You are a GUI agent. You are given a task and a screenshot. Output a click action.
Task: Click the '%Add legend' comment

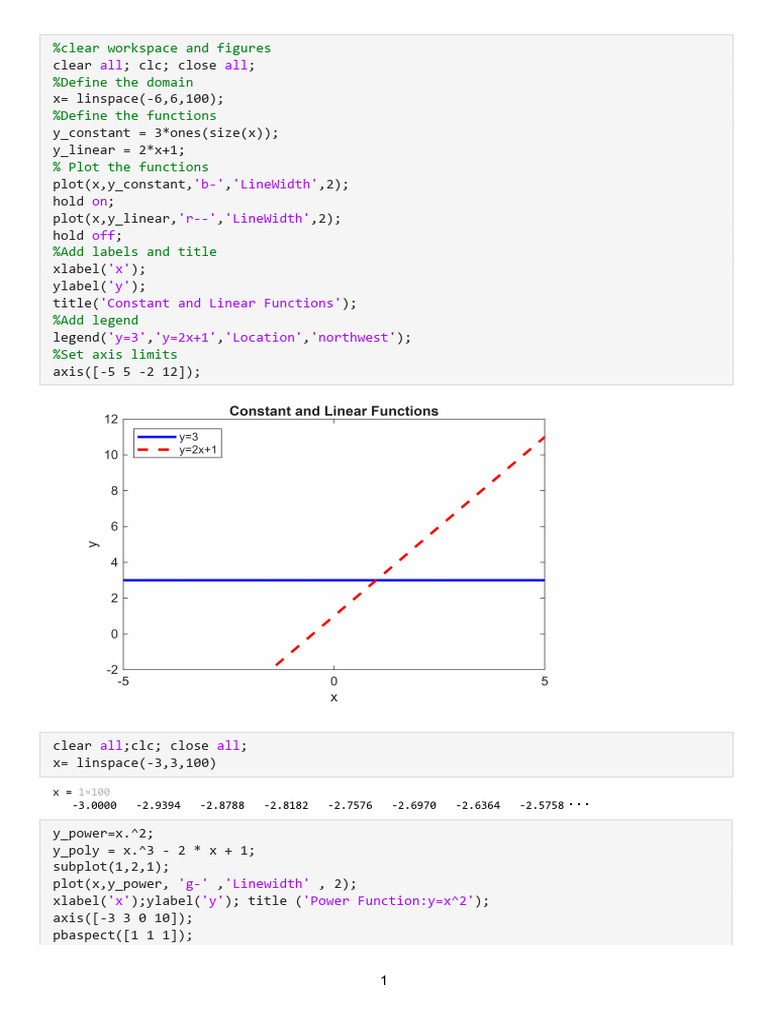click(95, 320)
